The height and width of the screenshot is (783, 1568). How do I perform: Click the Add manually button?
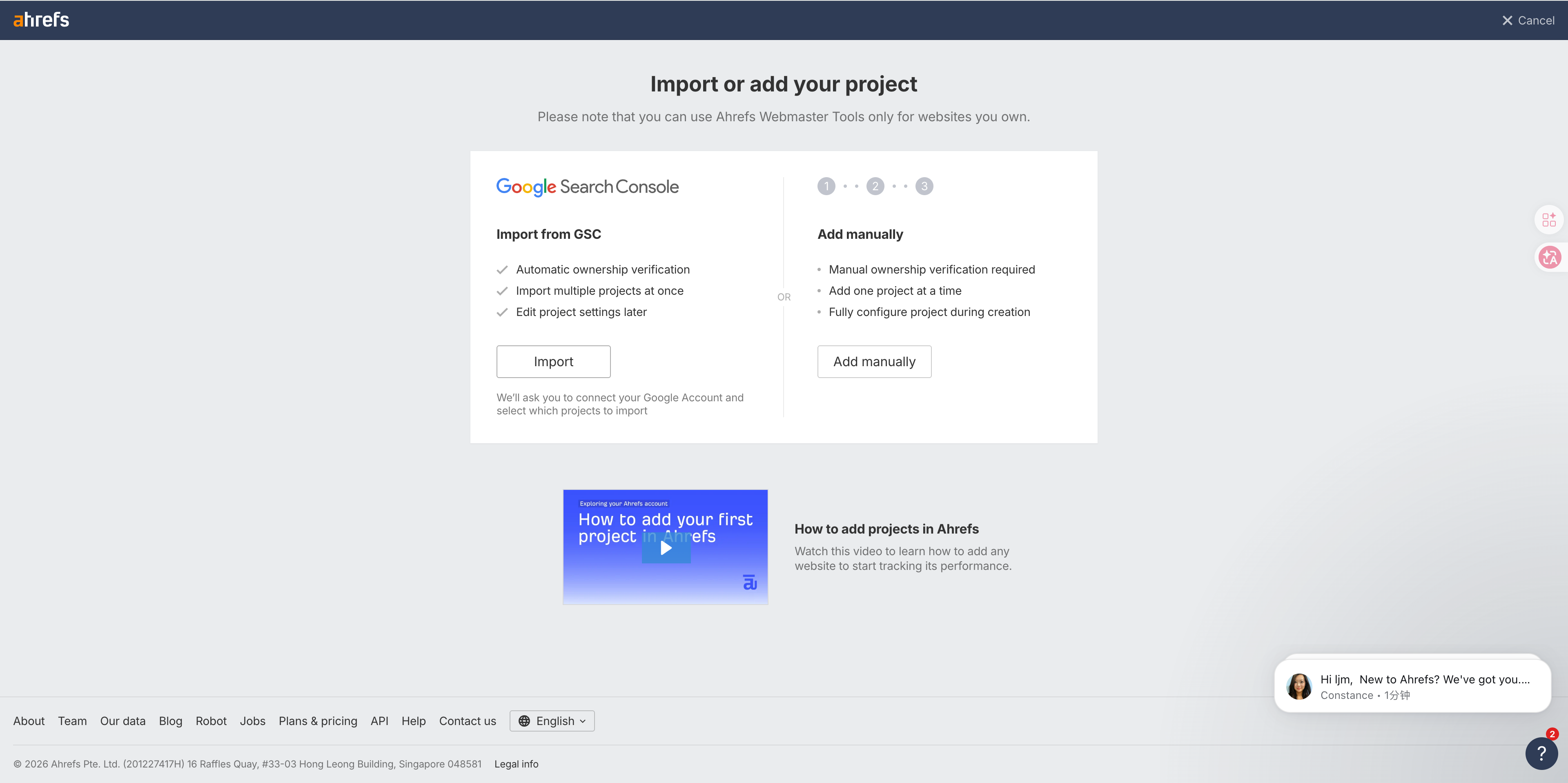874,361
